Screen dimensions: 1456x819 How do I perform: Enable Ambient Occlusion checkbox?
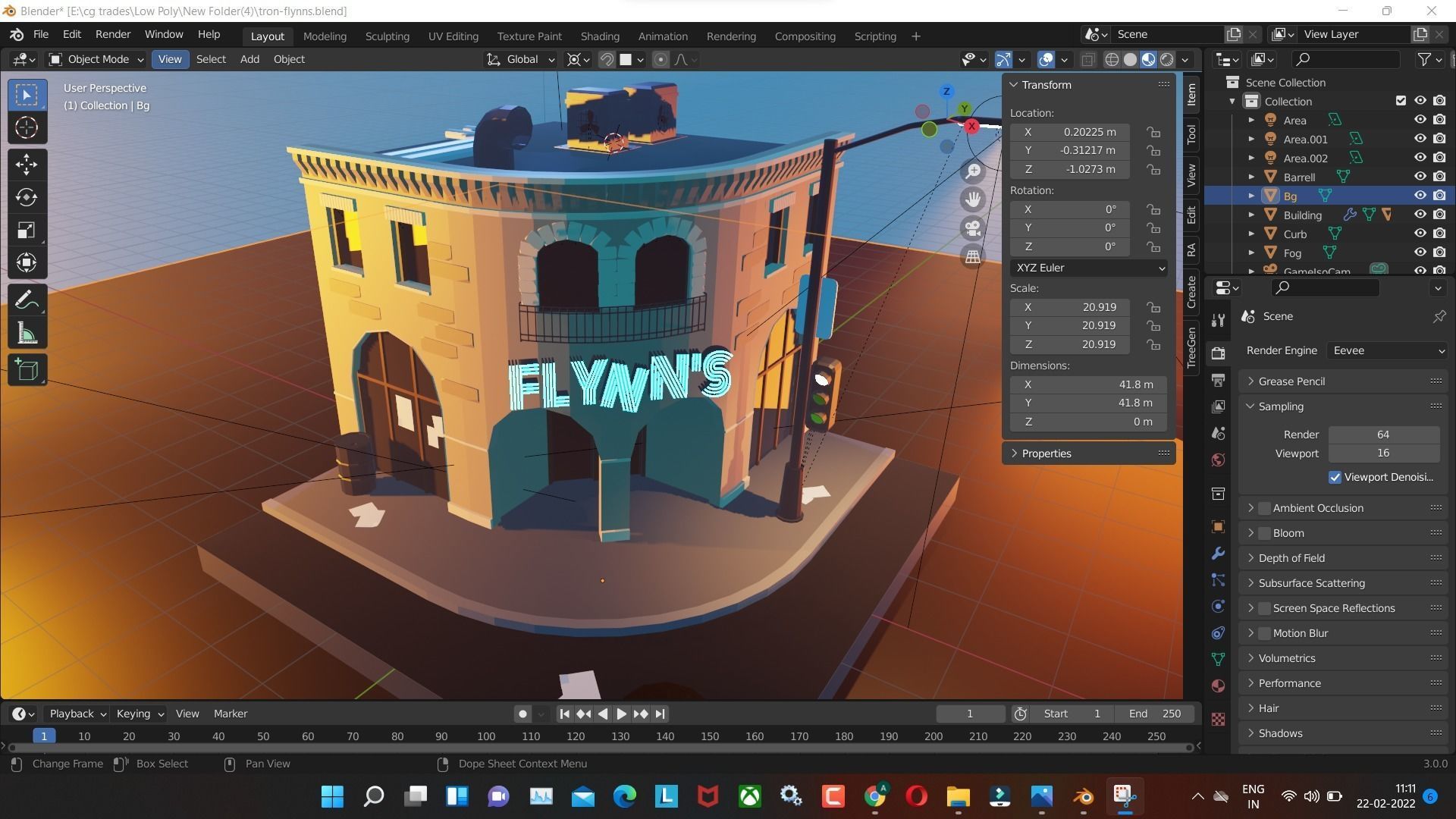(x=1264, y=508)
